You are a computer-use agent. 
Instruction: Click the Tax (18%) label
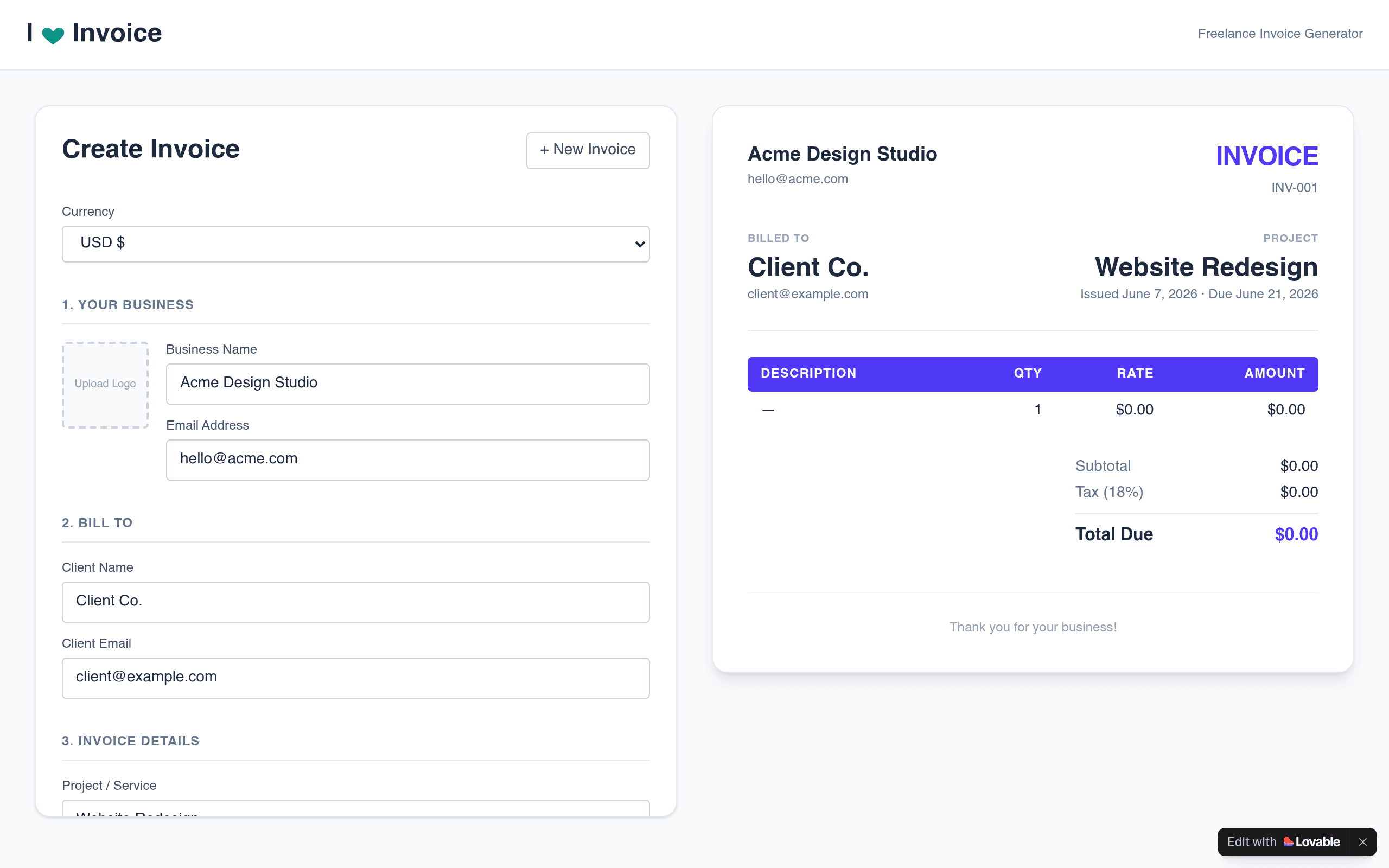pyautogui.click(x=1109, y=492)
